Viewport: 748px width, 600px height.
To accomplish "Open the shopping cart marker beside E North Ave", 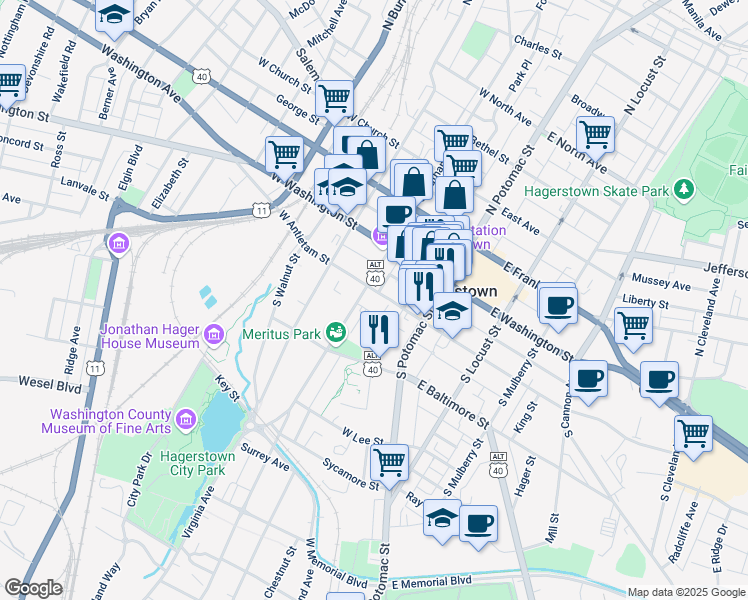I will point(595,135).
